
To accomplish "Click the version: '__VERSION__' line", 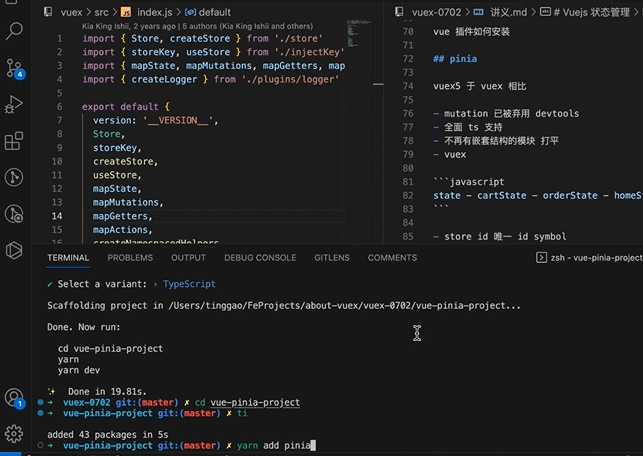I will [x=155, y=120].
